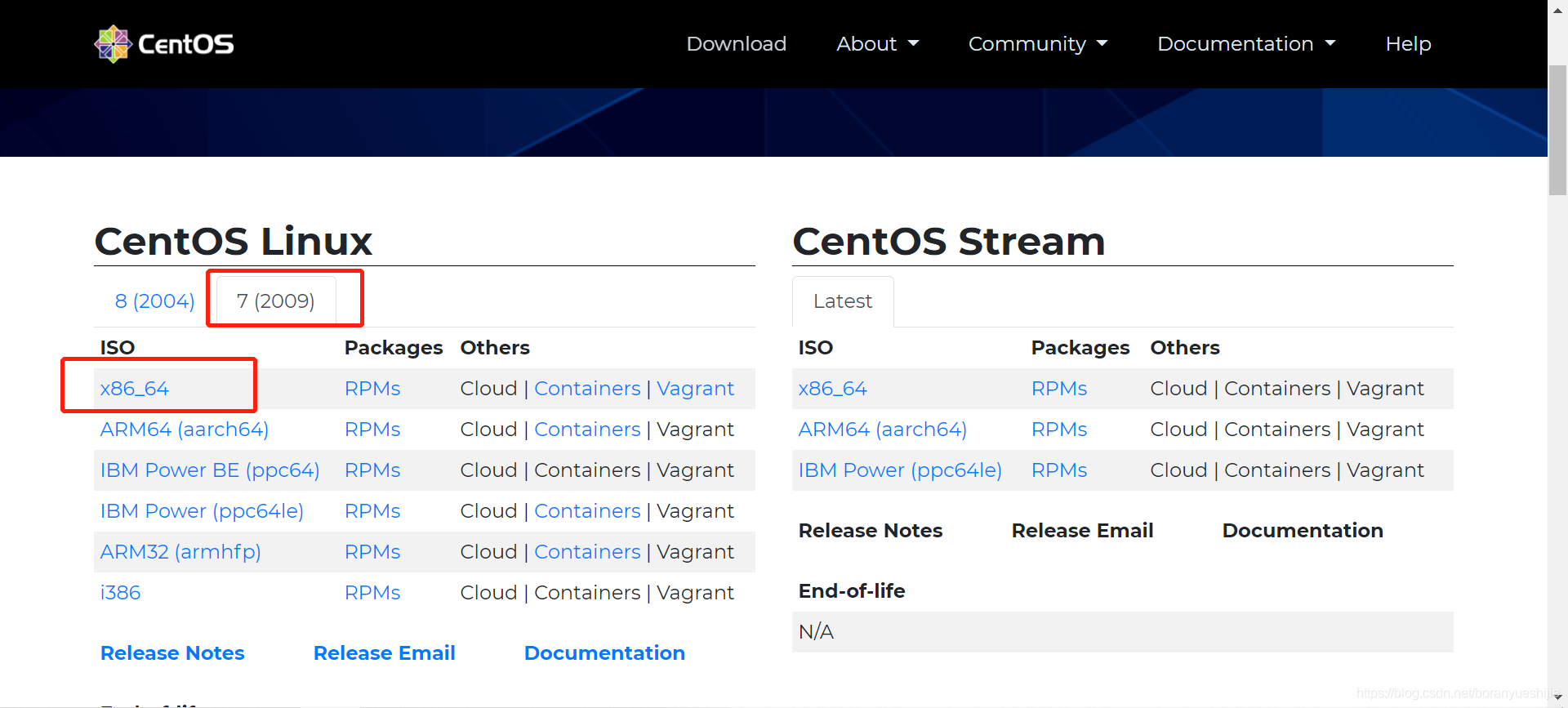
Task: Click Release Email link under CentOS Linux
Action: pos(384,653)
